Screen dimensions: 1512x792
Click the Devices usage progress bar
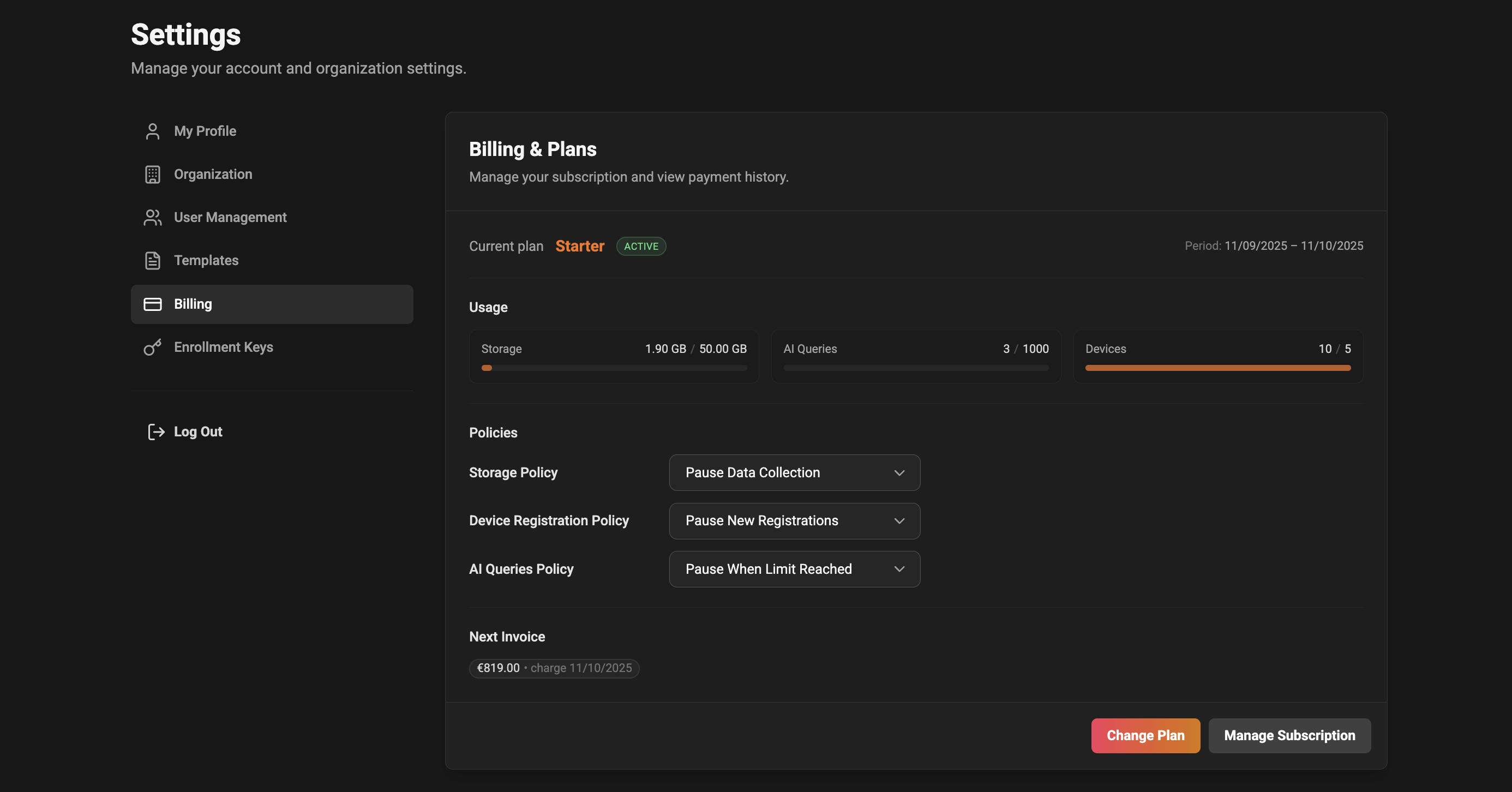[1217, 368]
